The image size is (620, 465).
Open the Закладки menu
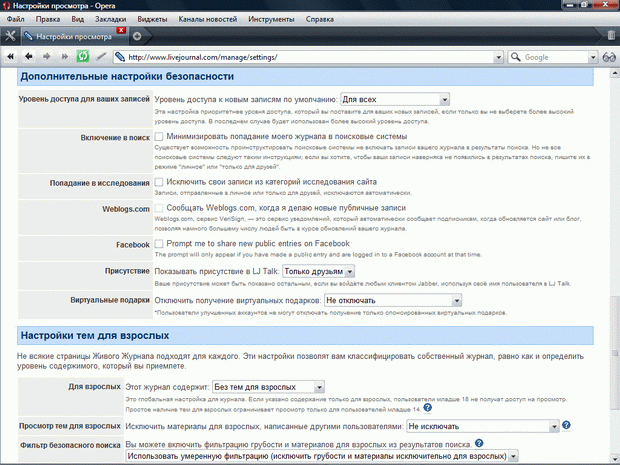111,19
